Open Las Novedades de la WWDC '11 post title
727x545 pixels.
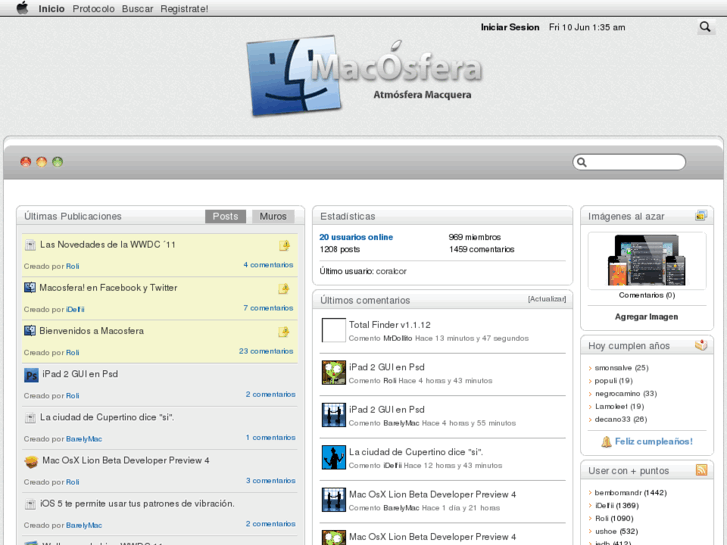pyautogui.click(x=108, y=244)
